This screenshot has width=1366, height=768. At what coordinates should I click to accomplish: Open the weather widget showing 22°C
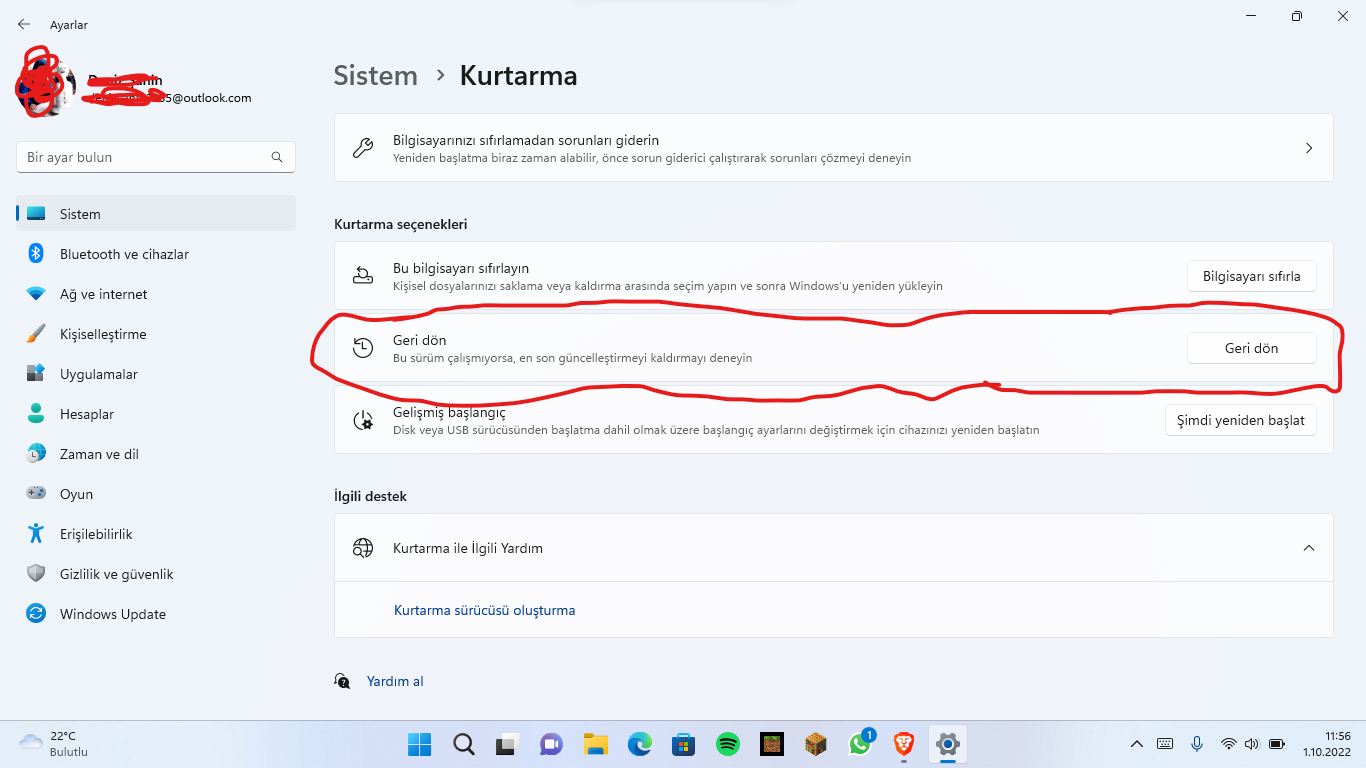click(x=55, y=744)
